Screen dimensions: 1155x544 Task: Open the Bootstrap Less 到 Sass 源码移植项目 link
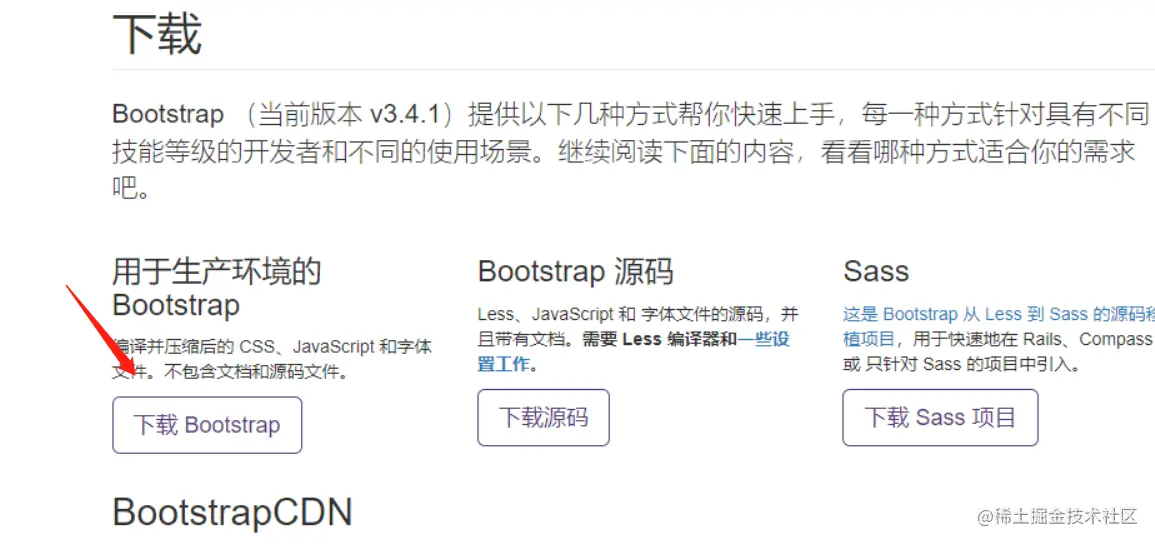pyautogui.click(x=999, y=327)
